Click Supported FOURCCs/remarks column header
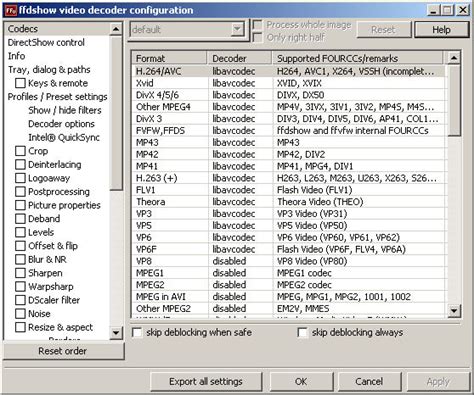This screenshot has width=474, height=395. tap(358, 58)
